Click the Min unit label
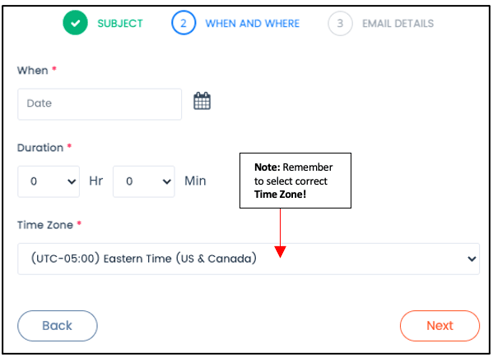Image resolution: width=493 pixels, height=362 pixels. [195, 181]
